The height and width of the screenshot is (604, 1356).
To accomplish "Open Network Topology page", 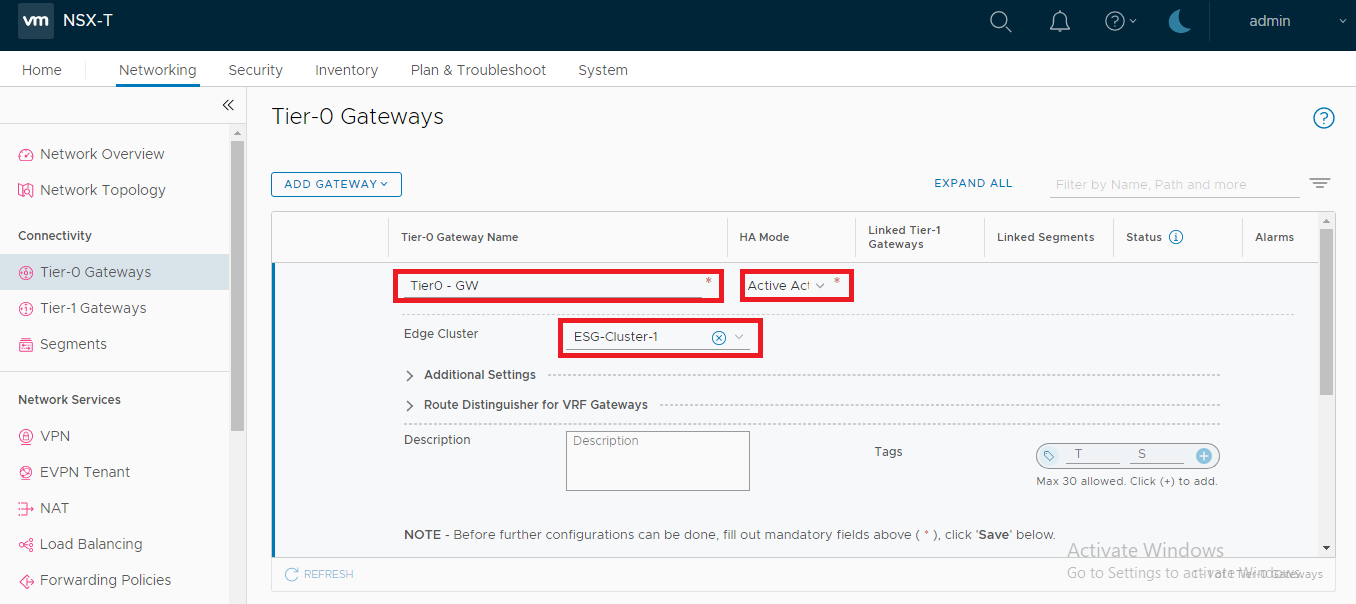I will [103, 190].
